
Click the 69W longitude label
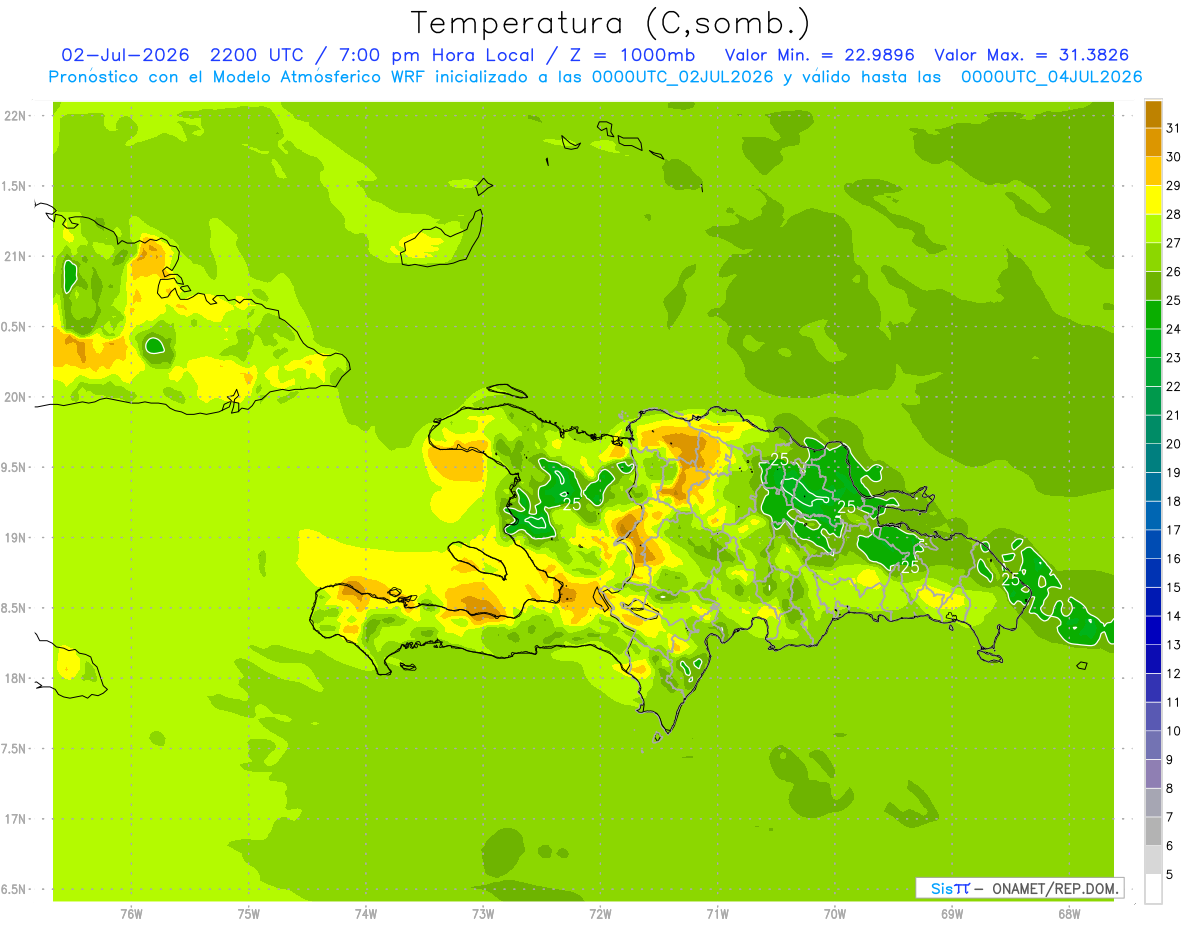click(952, 913)
